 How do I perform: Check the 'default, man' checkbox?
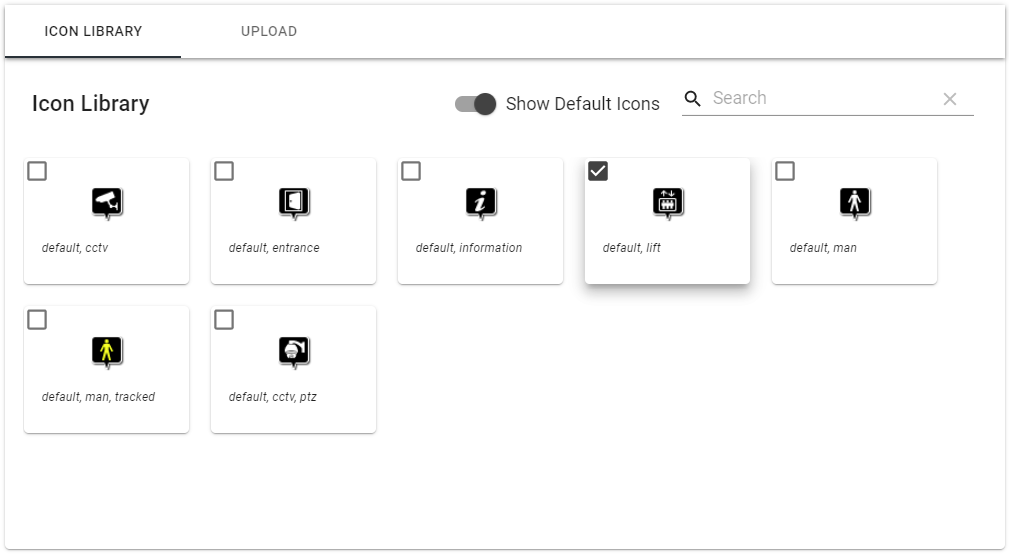(x=785, y=171)
